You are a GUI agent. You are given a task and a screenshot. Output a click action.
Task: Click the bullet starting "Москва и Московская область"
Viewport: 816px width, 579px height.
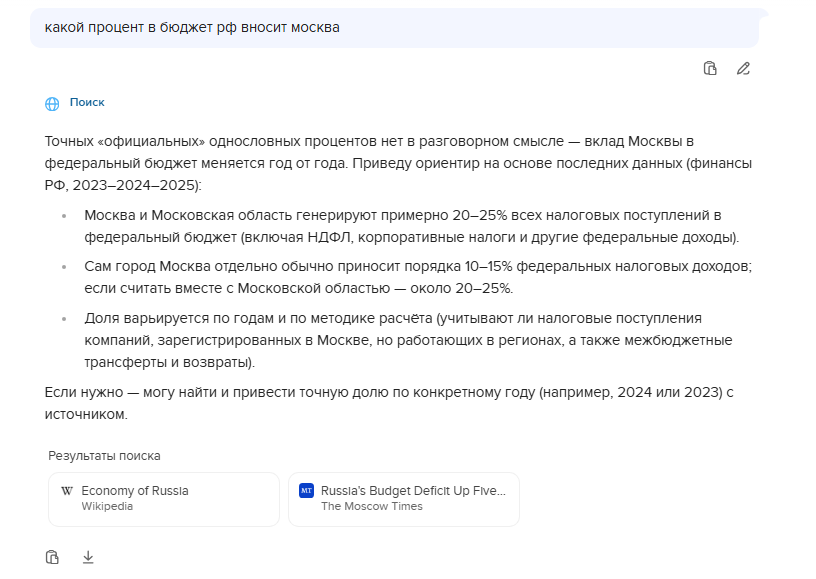[410, 226]
